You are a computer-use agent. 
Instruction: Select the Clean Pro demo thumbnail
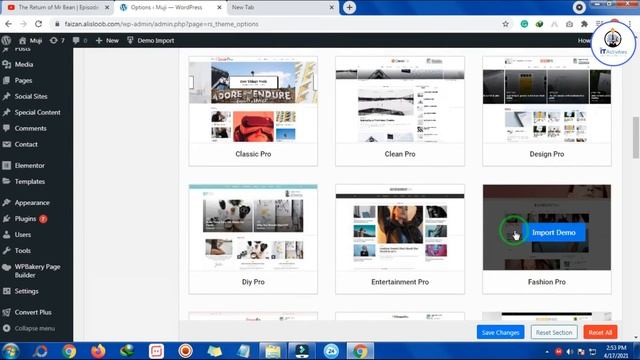(x=400, y=100)
